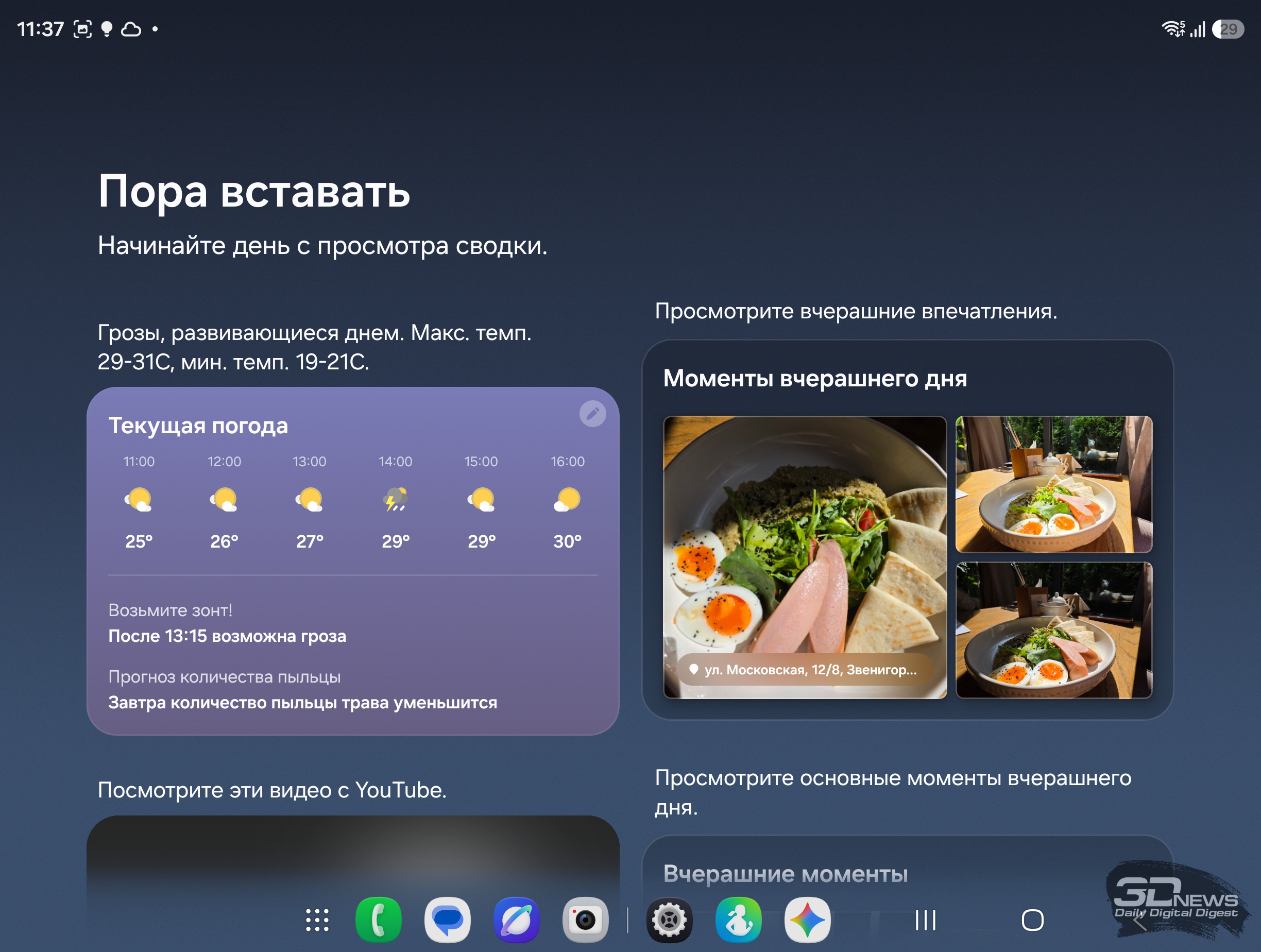Screen dimensions: 1261x952
Task: Tap the location pin on the photo address chip
Action: [x=693, y=669]
